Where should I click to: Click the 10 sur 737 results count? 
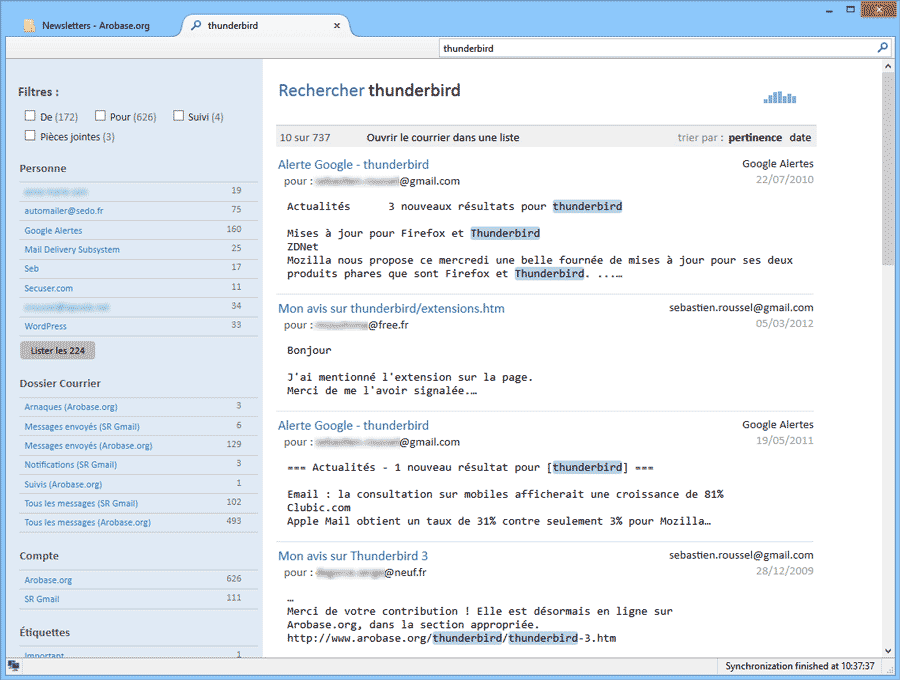click(x=305, y=137)
